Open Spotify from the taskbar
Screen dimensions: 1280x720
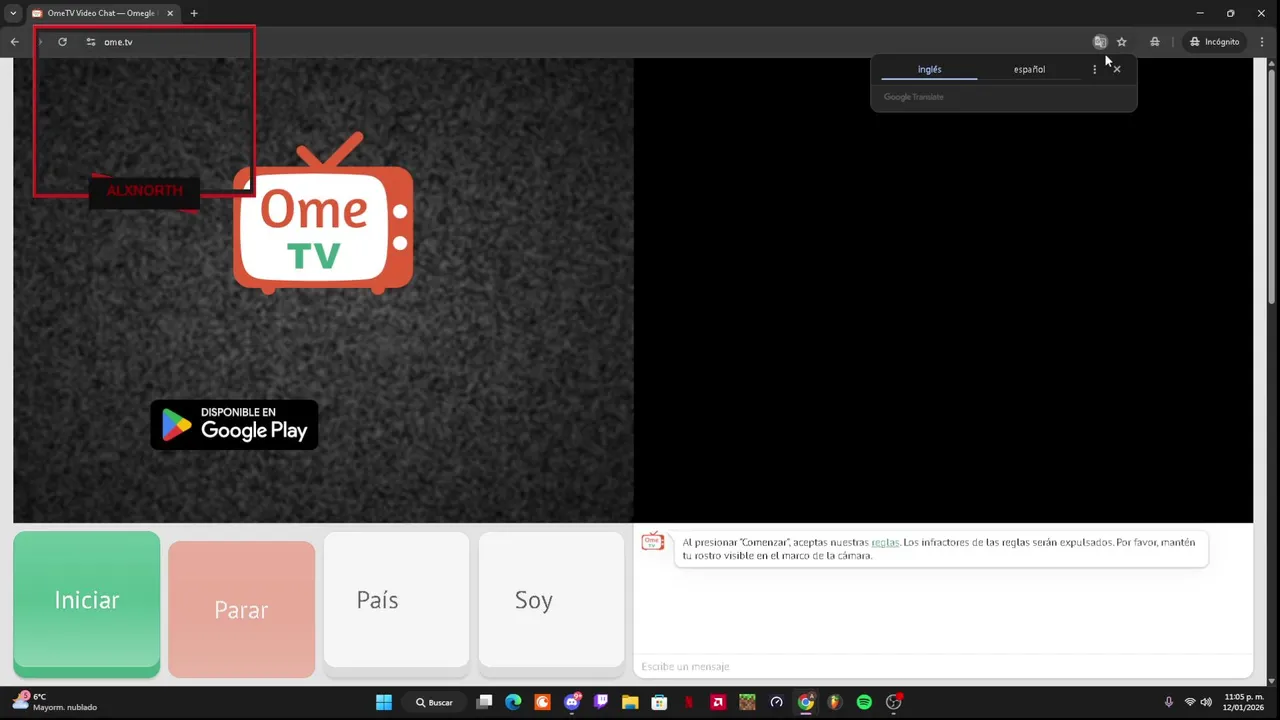coord(864,702)
